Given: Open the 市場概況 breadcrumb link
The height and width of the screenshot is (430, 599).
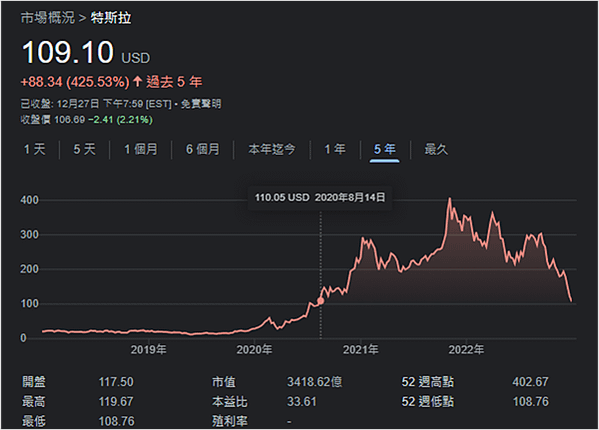Looking at the screenshot, I should pyautogui.click(x=48, y=18).
